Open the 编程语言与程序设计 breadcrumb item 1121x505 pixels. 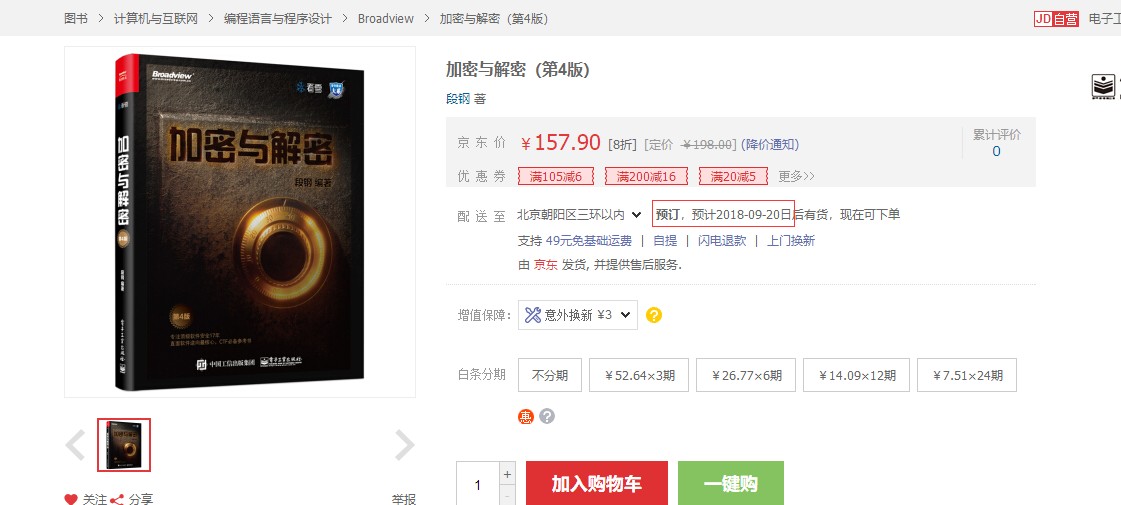278,19
